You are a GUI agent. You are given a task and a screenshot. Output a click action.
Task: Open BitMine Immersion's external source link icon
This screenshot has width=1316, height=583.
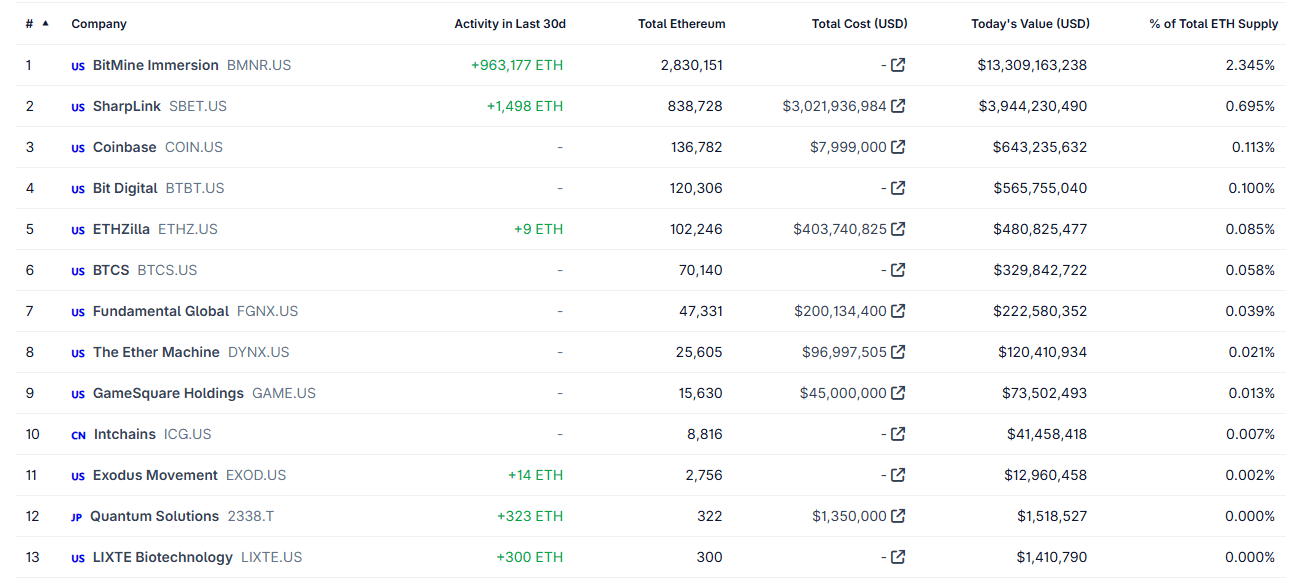(x=898, y=65)
